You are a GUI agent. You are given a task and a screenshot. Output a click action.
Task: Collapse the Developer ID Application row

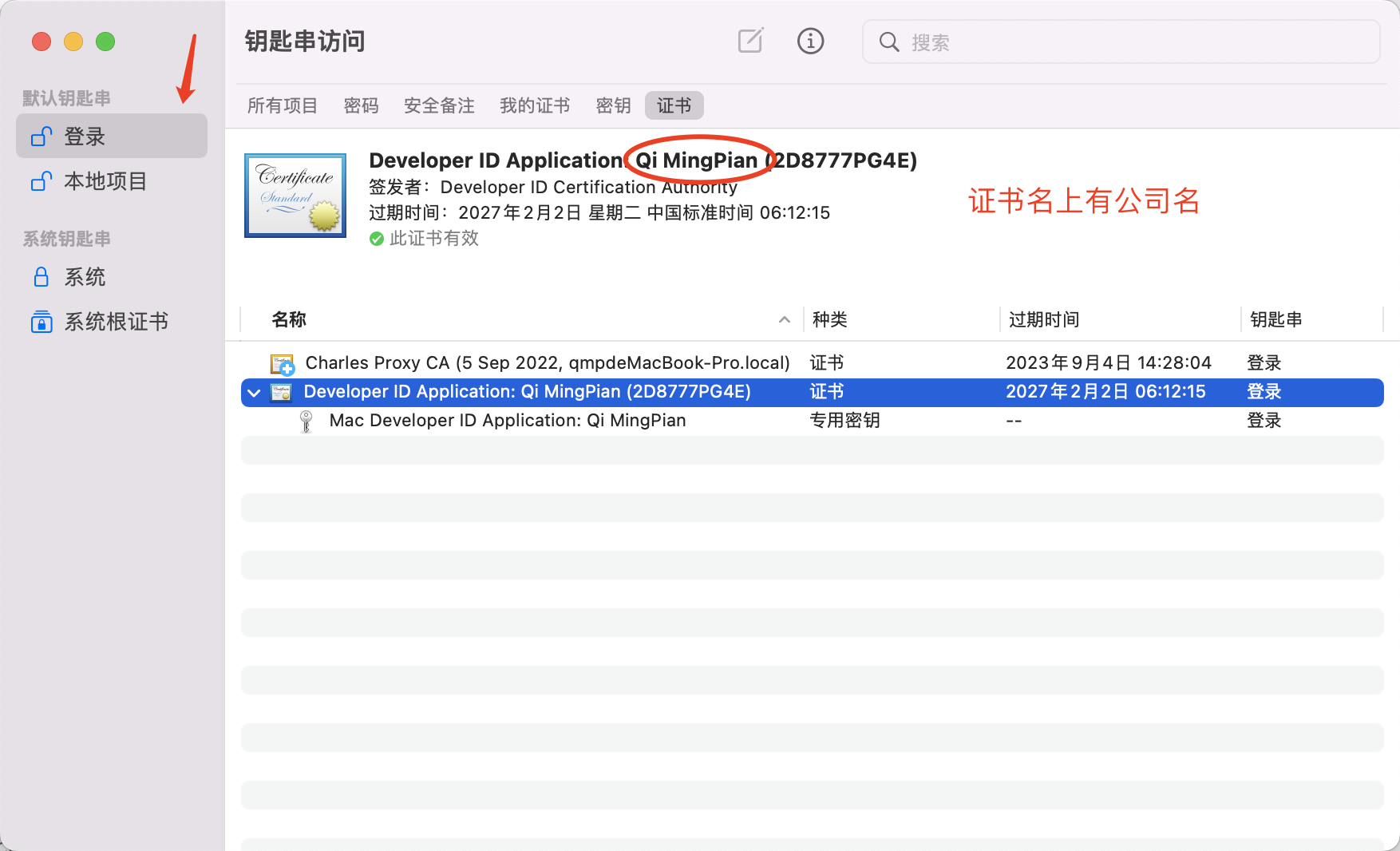tap(254, 393)
